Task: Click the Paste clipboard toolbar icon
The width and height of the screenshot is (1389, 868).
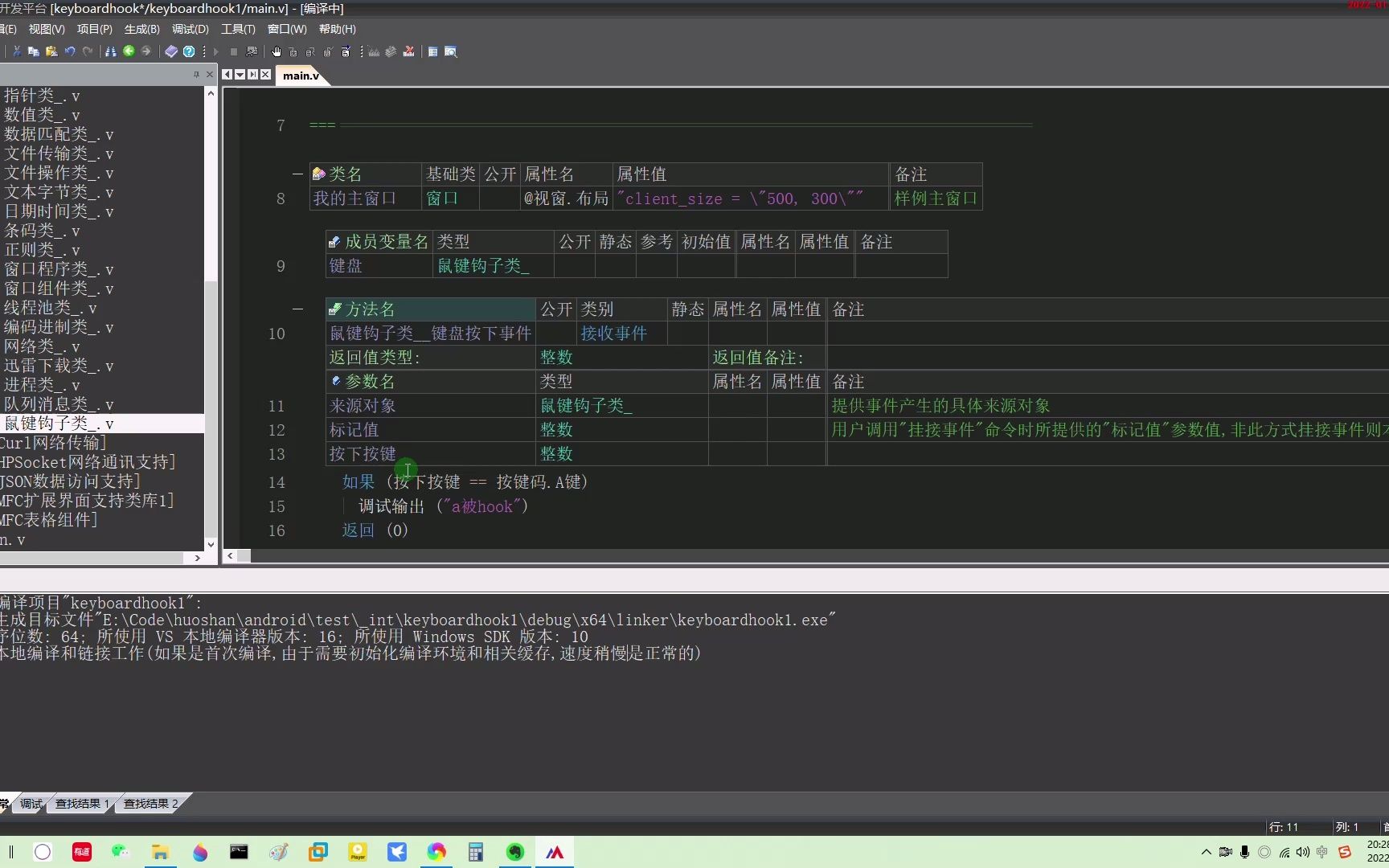Action: [51, 51]
